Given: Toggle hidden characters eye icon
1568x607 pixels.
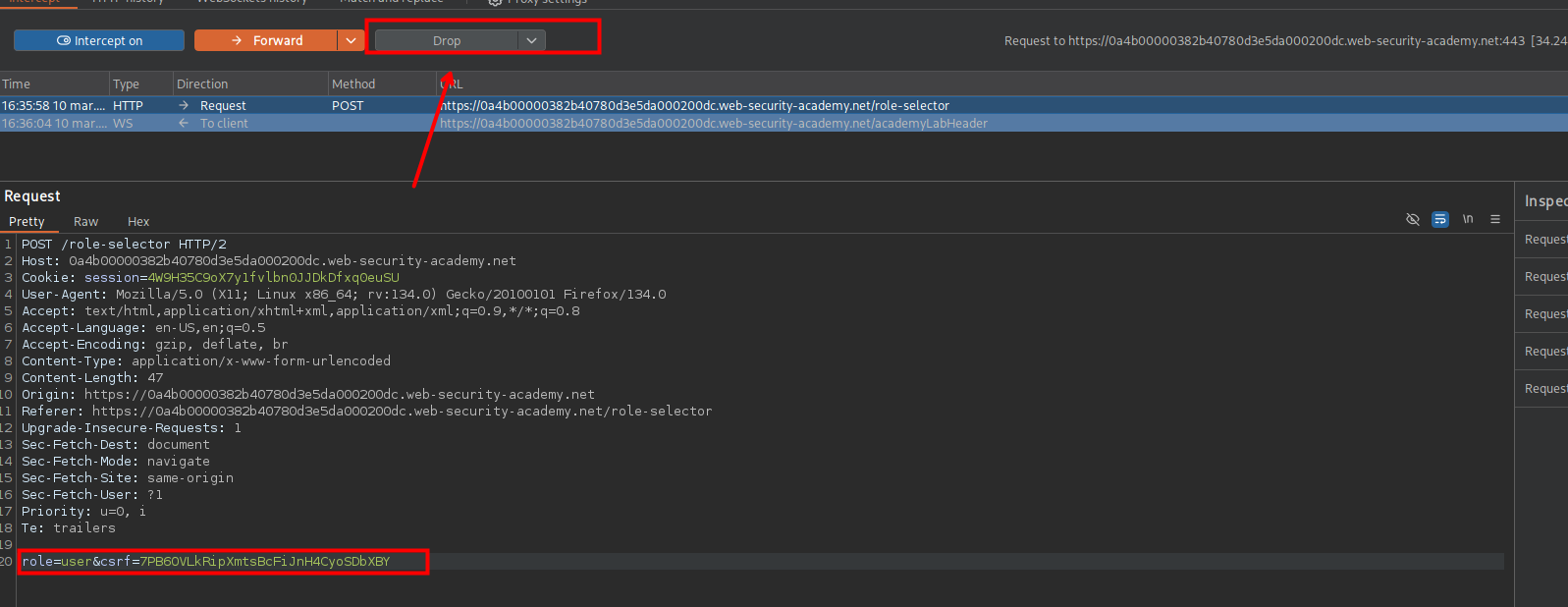Looking at the screenshot, I should [1413, 219].
